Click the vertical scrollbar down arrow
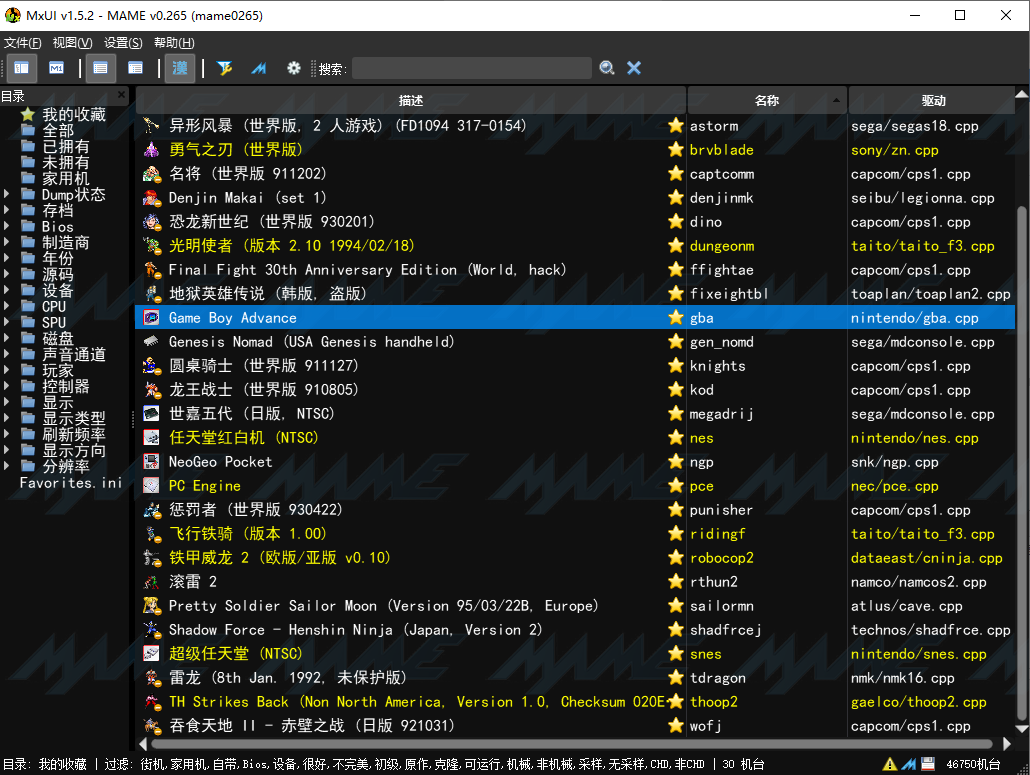This screenshot has width=1030, height=775. click(1022, 728)
